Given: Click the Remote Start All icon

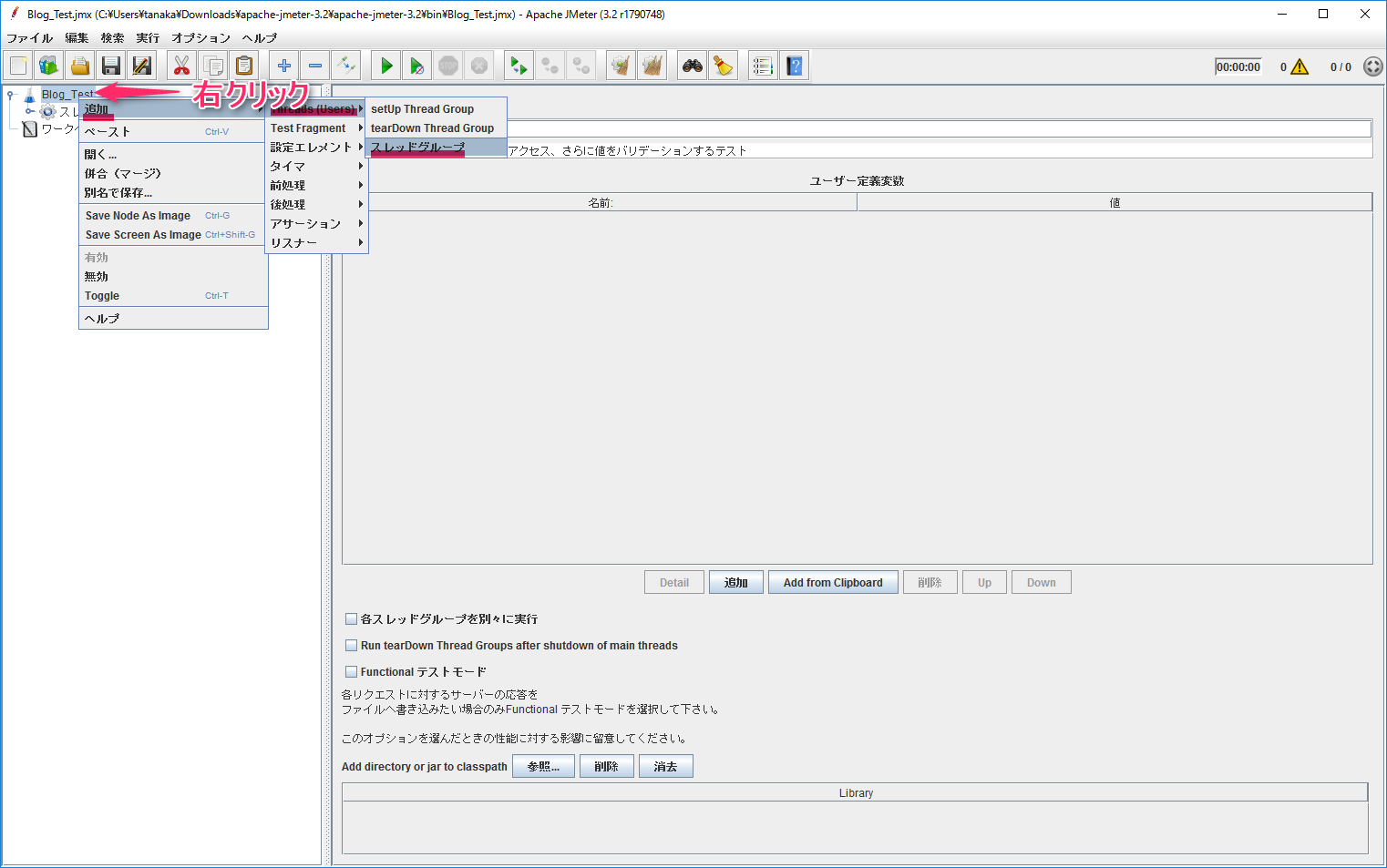Looking at the screenshot, I should (x=519, y=66).
